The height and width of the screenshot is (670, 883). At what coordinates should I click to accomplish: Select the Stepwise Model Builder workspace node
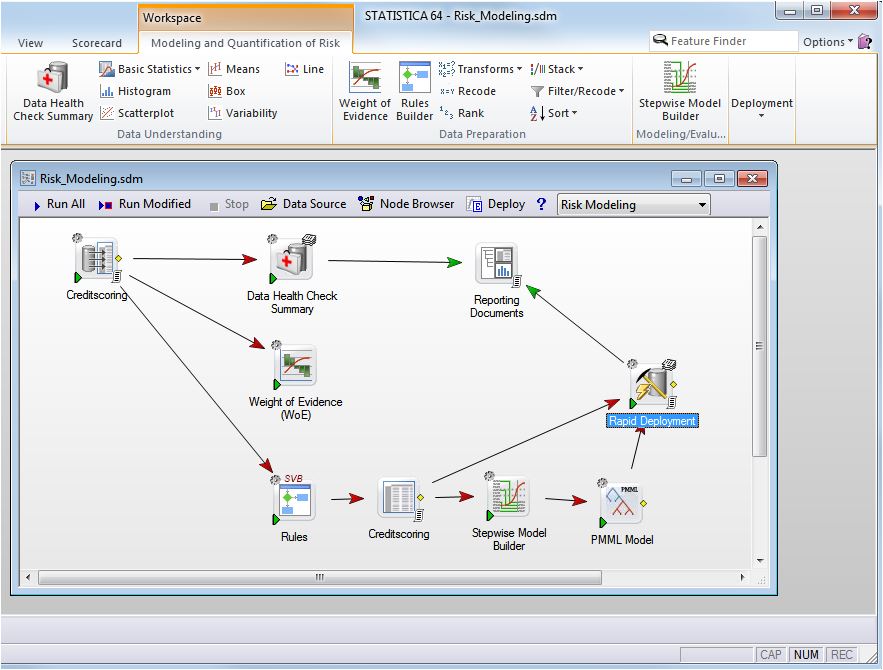click(x=509, y=497)
